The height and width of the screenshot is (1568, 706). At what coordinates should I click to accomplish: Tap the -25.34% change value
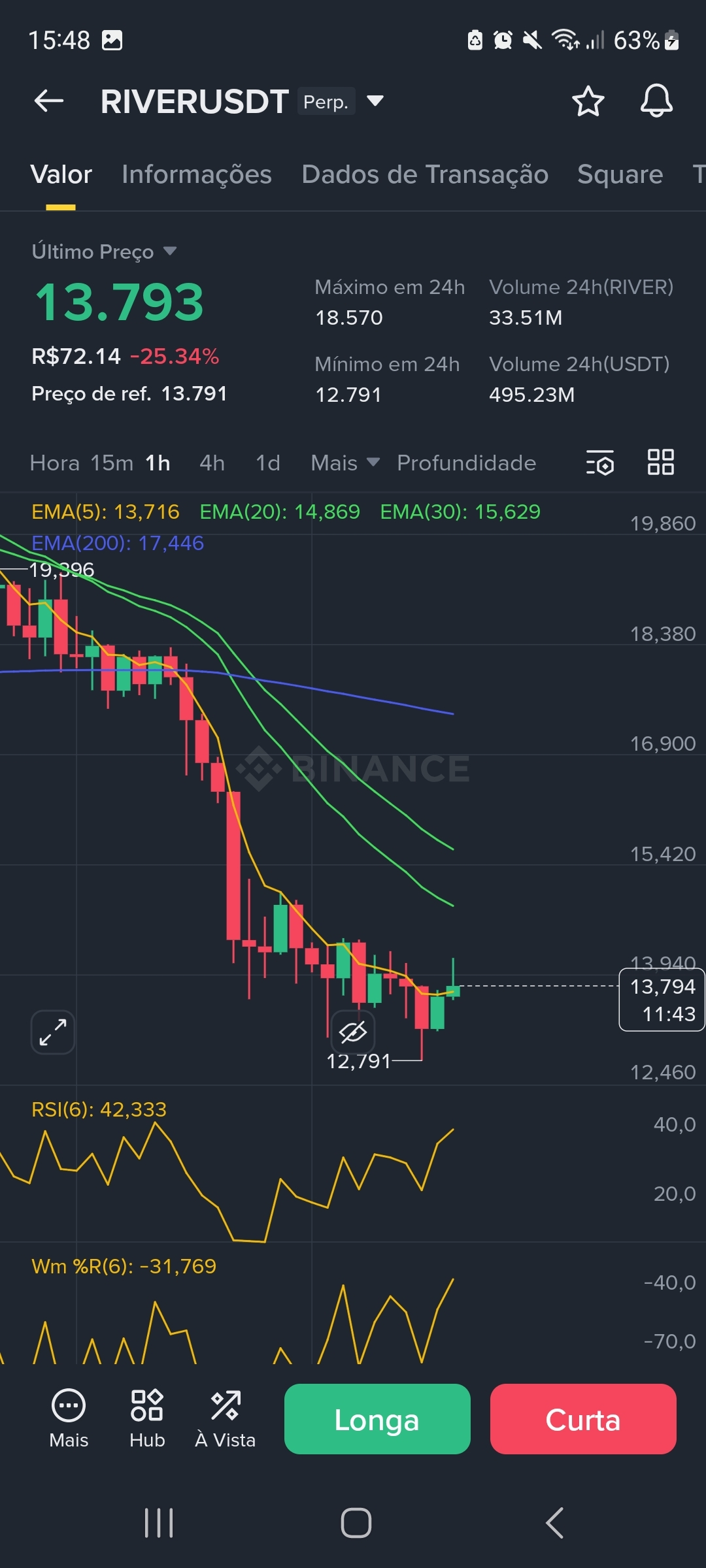tap(175, 356)
